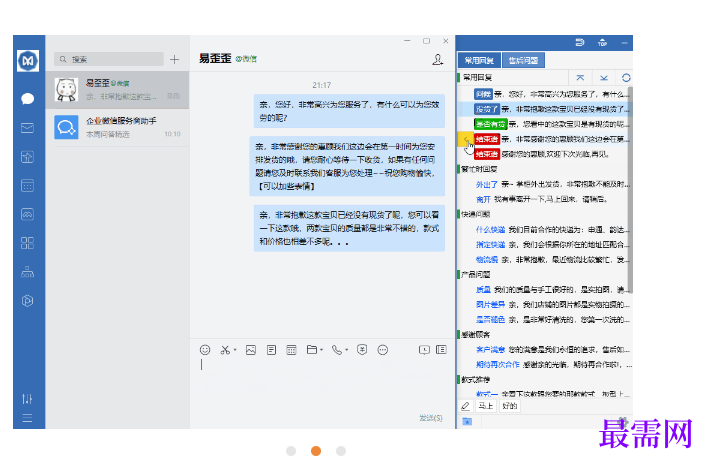Open the Workbench grid icon in sidebar
The width and height of the screenshot is (711, 465).
point(27,243)
